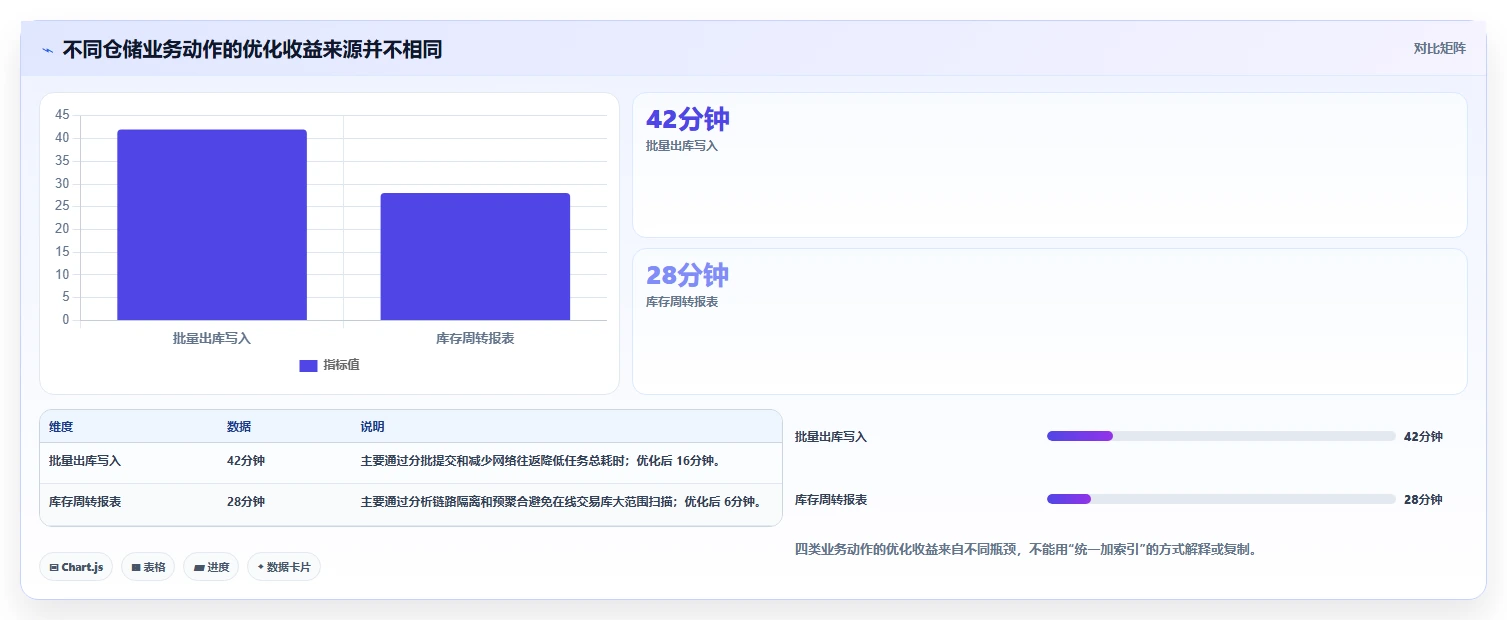Click 批量出库写入 label under 42分钟 card
Image resolution: width=1507 pixels, height=620 pixels.
[682, 146]
